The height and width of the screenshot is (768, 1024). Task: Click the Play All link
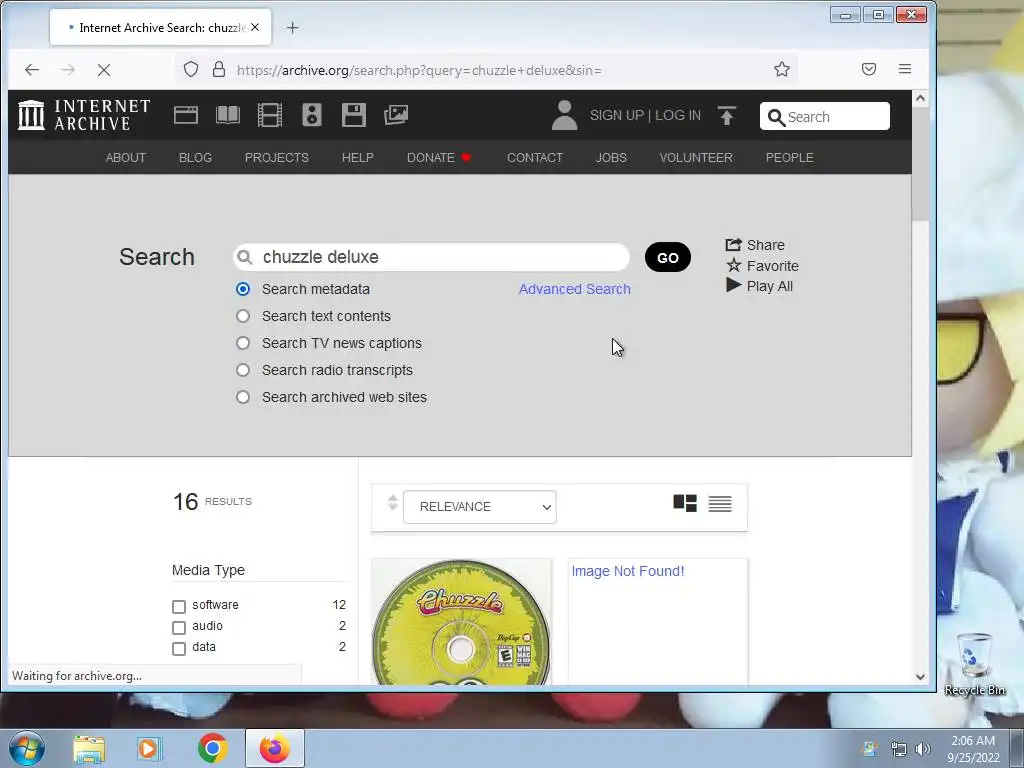point(760,286)
